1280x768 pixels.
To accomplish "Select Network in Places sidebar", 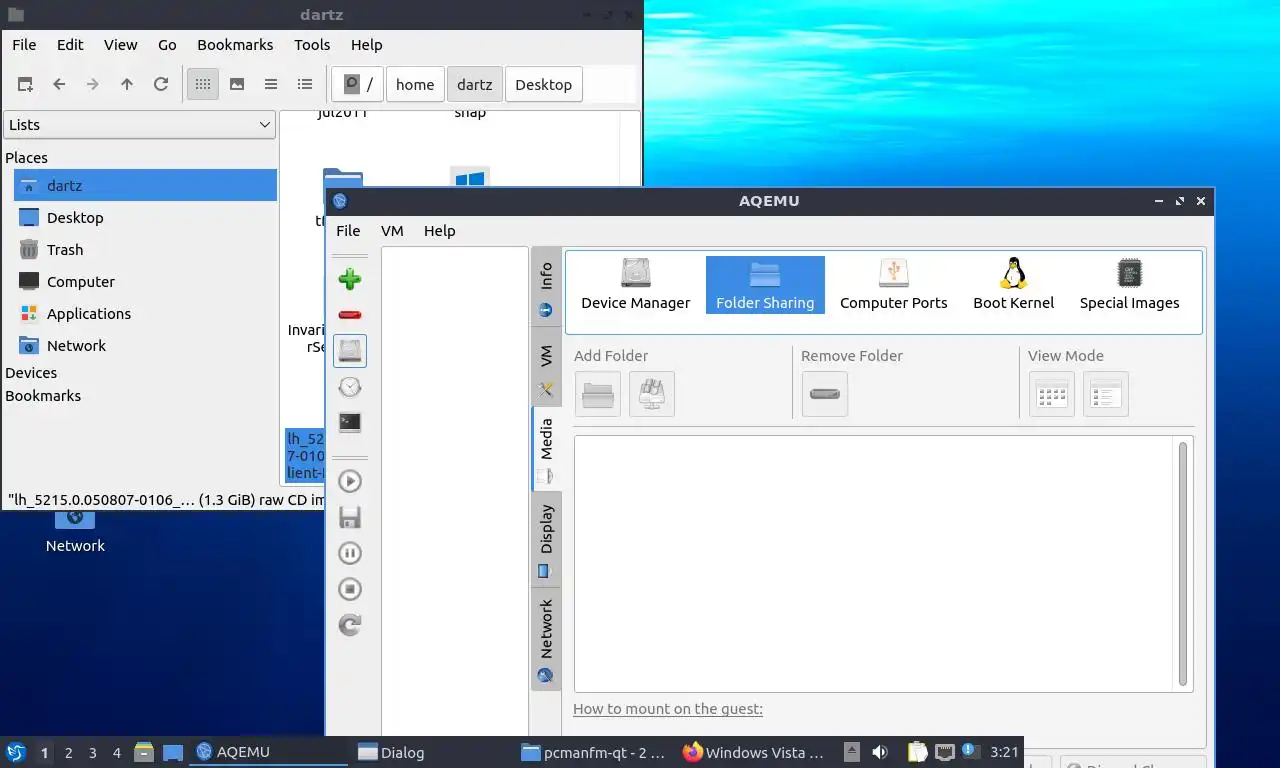I will [x=145, y=345].
